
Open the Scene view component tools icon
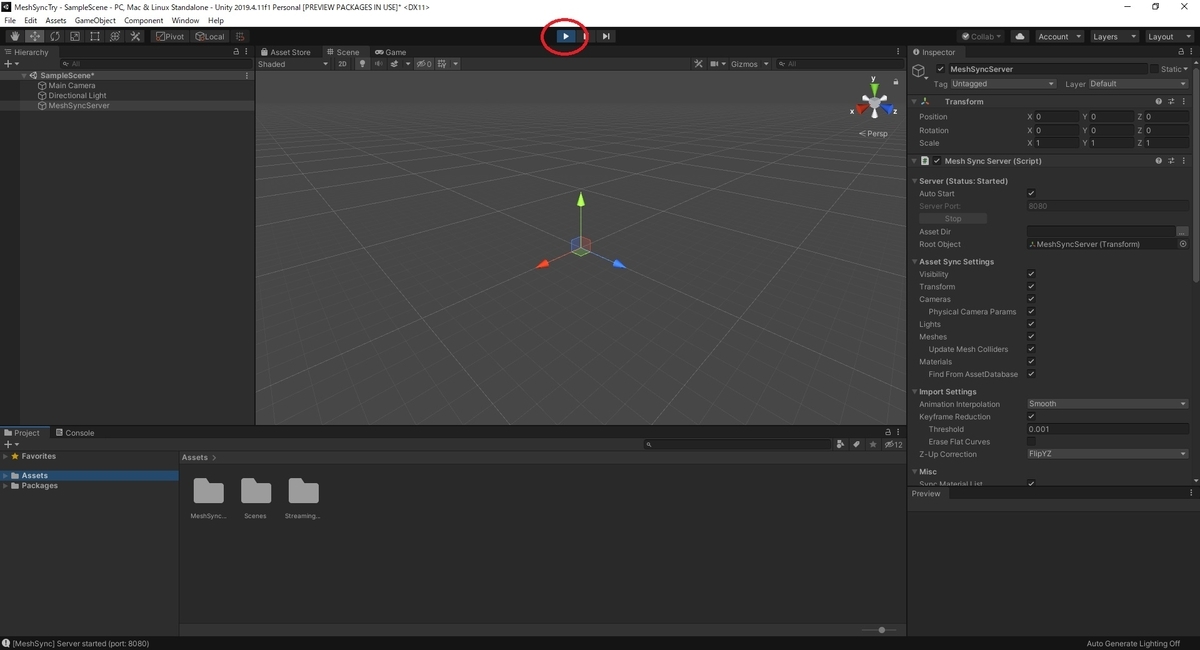(x=700, y=64)
